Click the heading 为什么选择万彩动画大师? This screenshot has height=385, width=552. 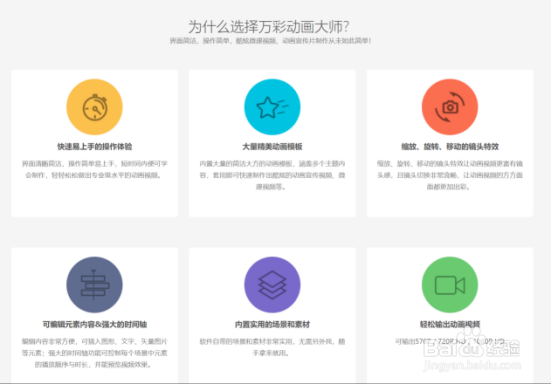pos(269,27)
